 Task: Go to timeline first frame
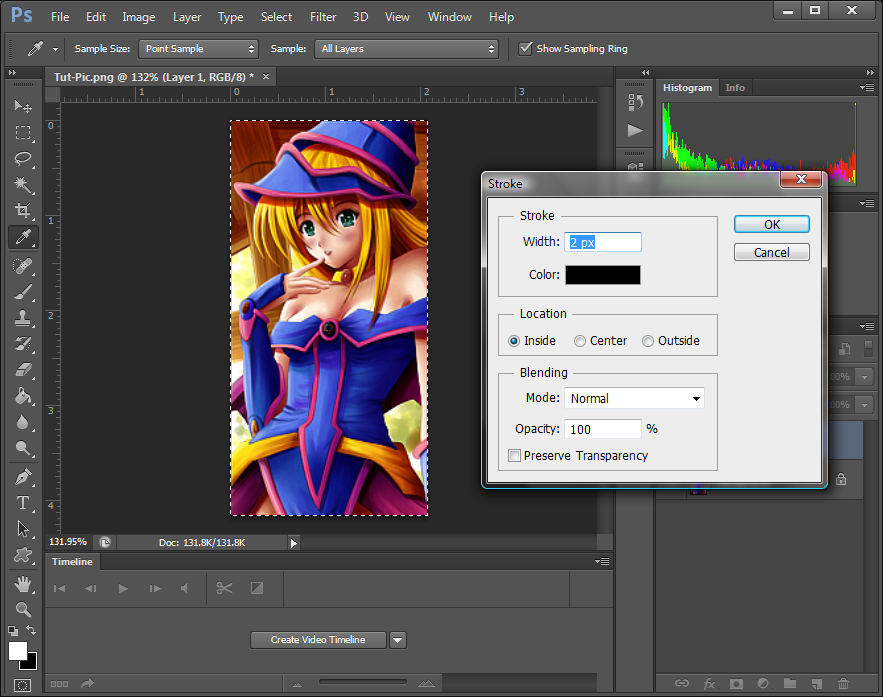[x=59, y=588]
